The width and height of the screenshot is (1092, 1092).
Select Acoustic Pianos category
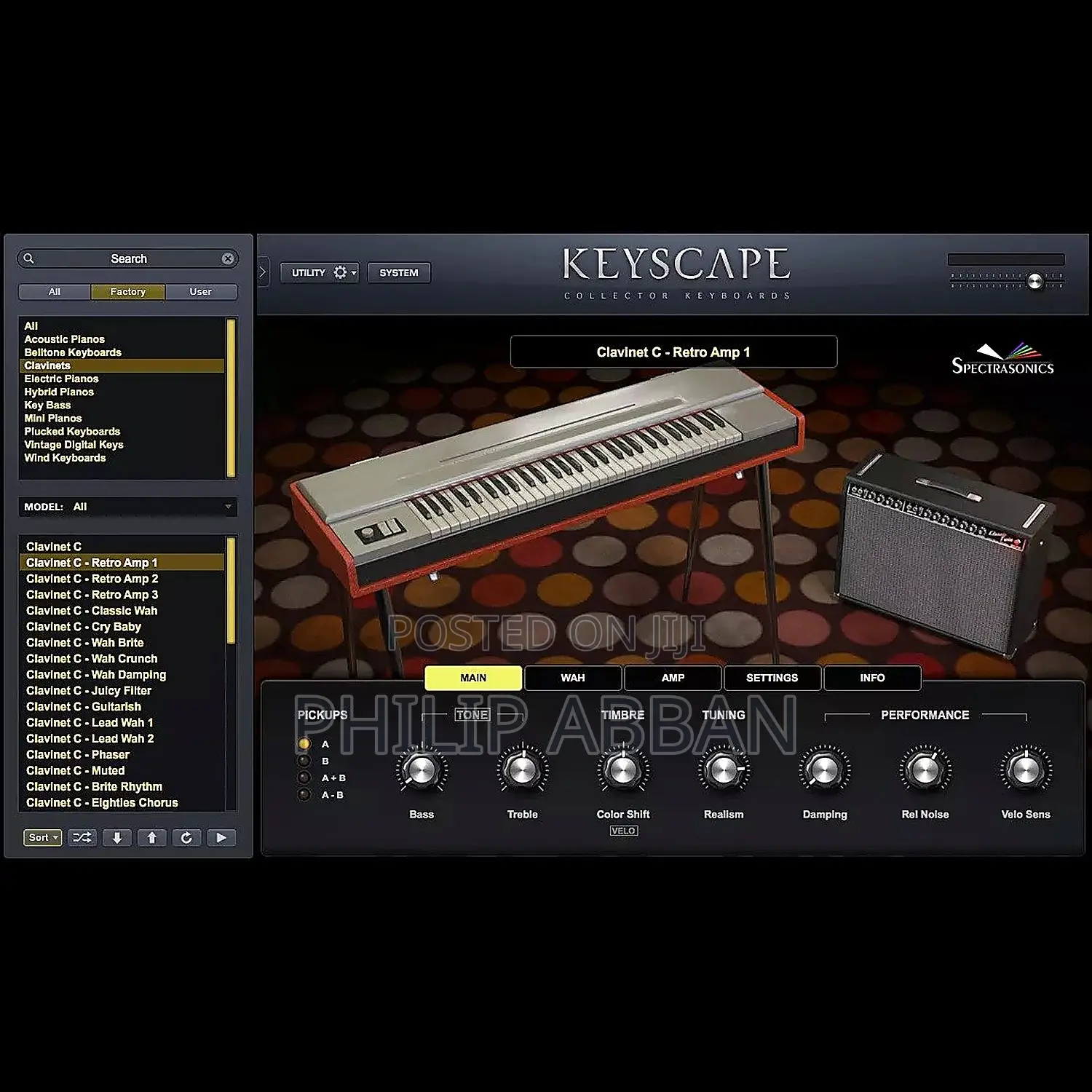[x=122, y=339]
